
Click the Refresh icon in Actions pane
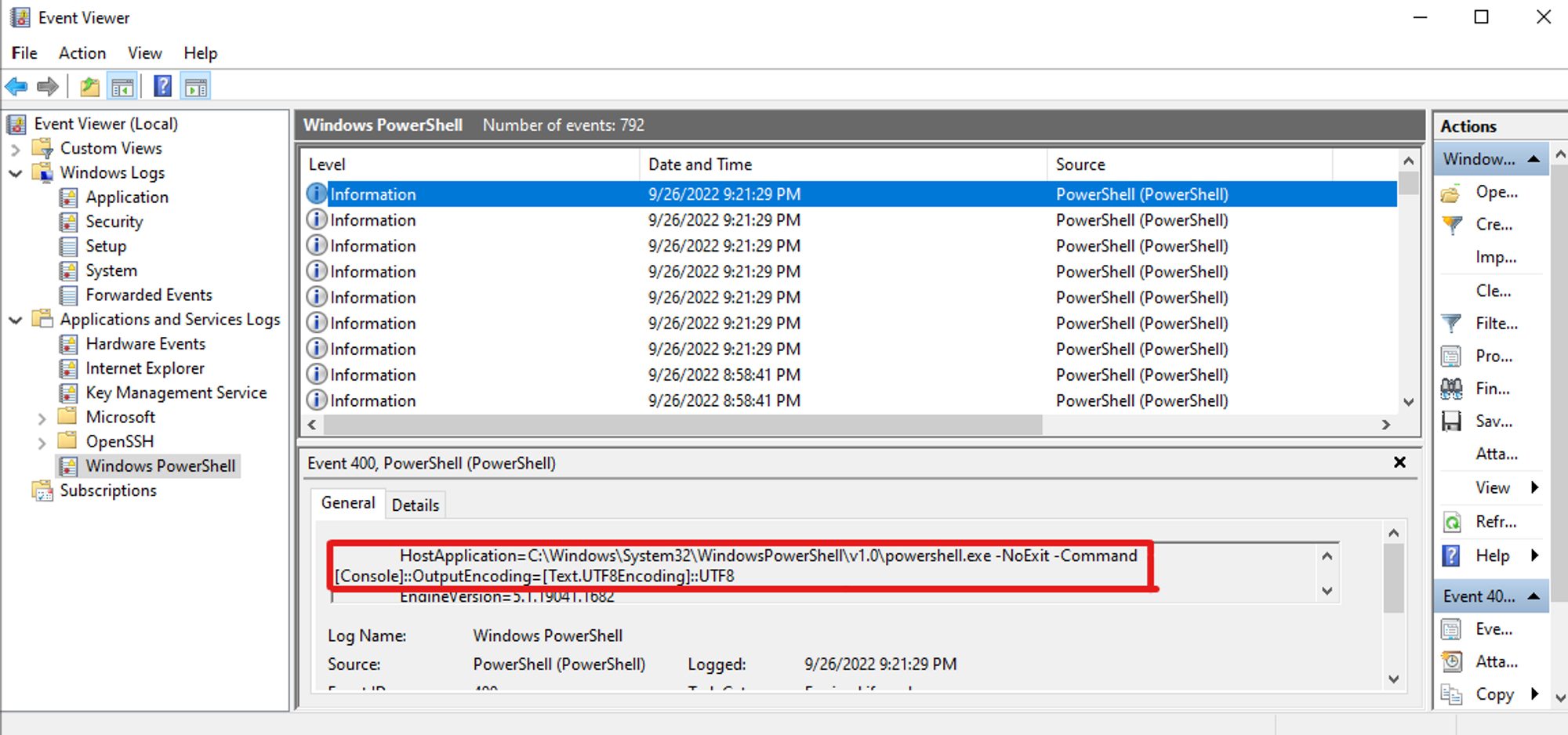[x=1451, y=522]
